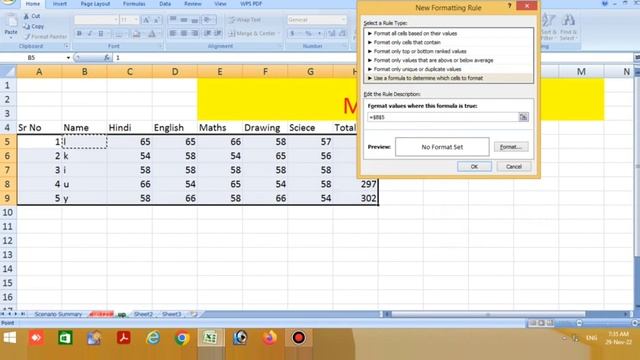Click the Find & Select binoculars icon

568,20
